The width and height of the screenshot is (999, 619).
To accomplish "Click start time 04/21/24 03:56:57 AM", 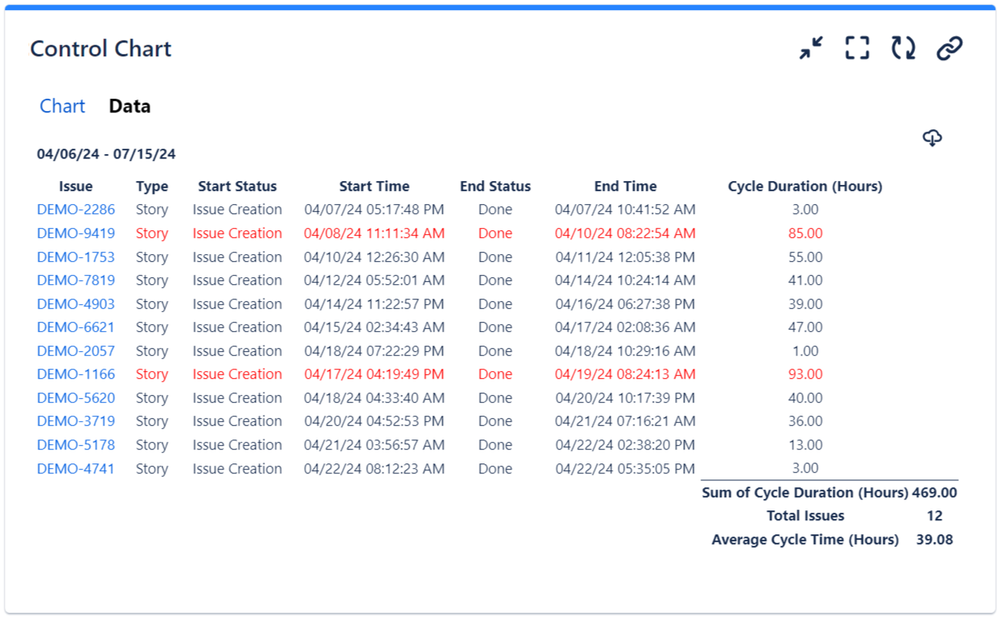I will (374, 445).
